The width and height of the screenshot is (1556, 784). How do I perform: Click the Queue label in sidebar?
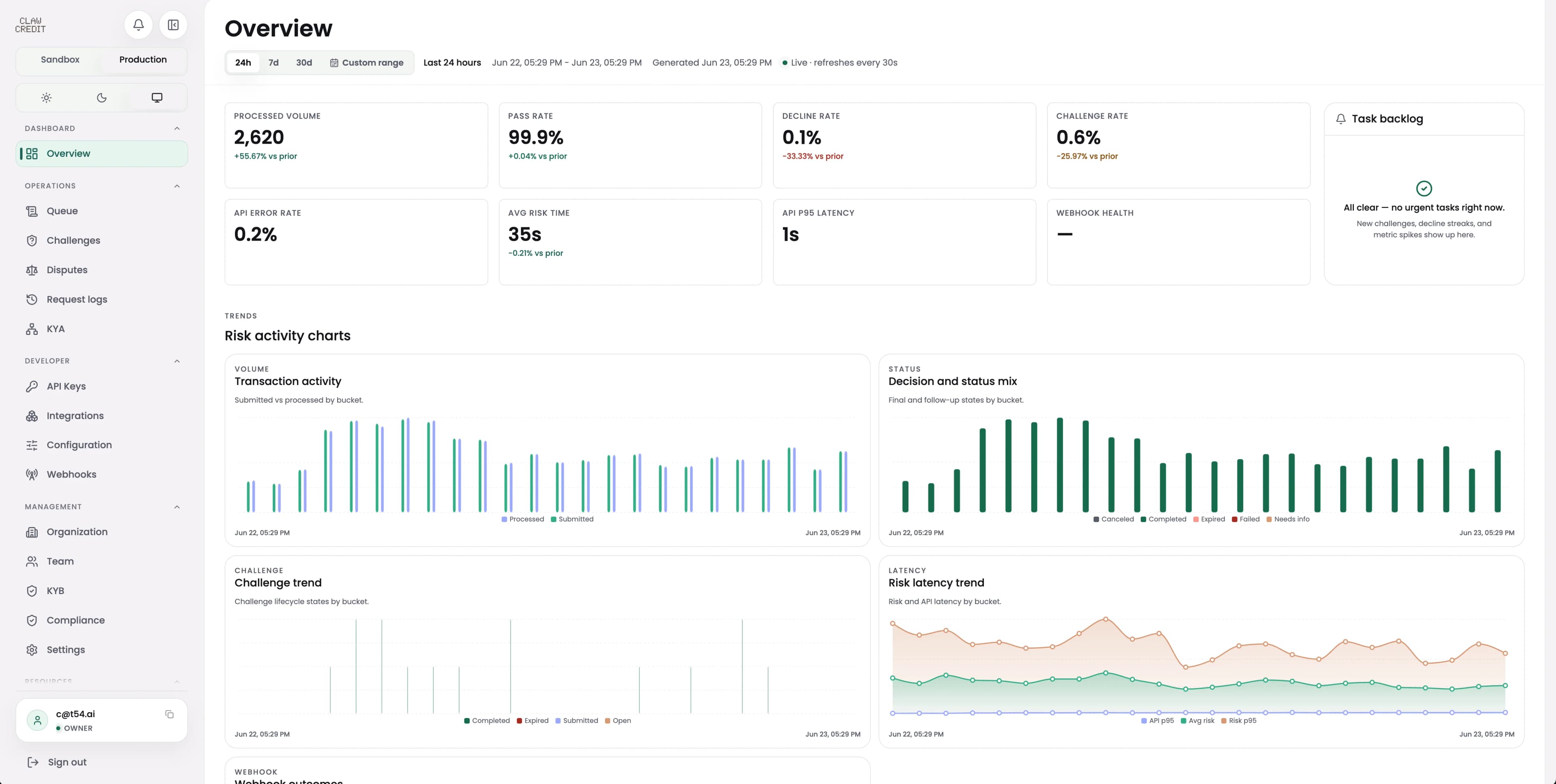coord(62,211)
